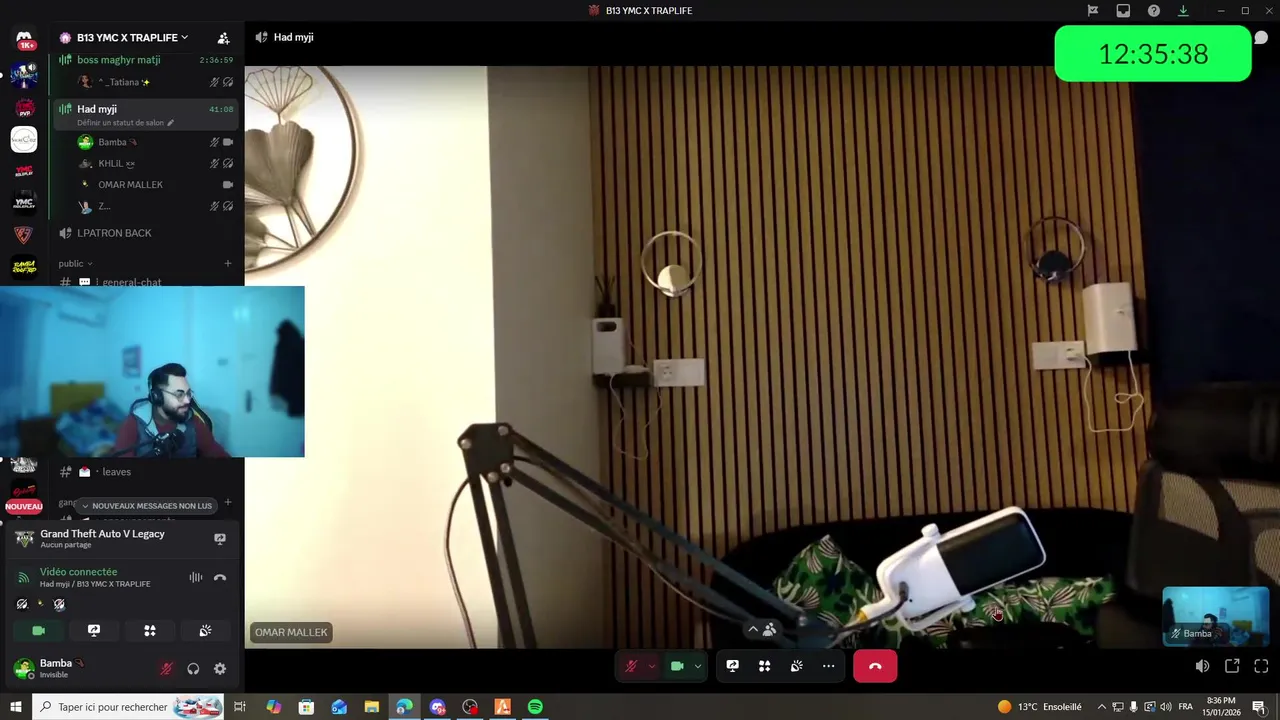Collapse the public channel category
This screenshot has width=1280, height=720.
tap(75, 264)
